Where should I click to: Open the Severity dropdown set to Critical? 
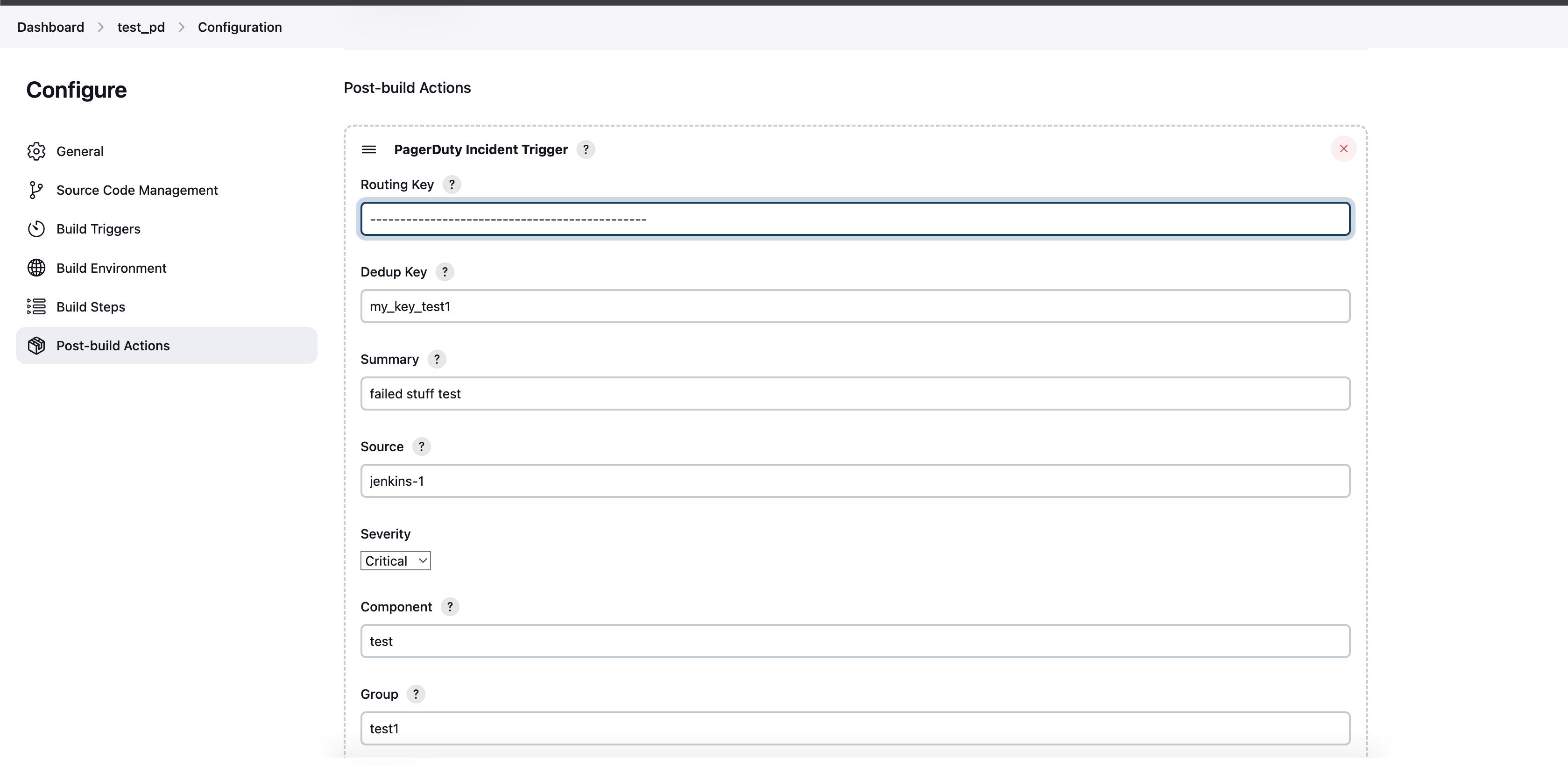[396, 561]
